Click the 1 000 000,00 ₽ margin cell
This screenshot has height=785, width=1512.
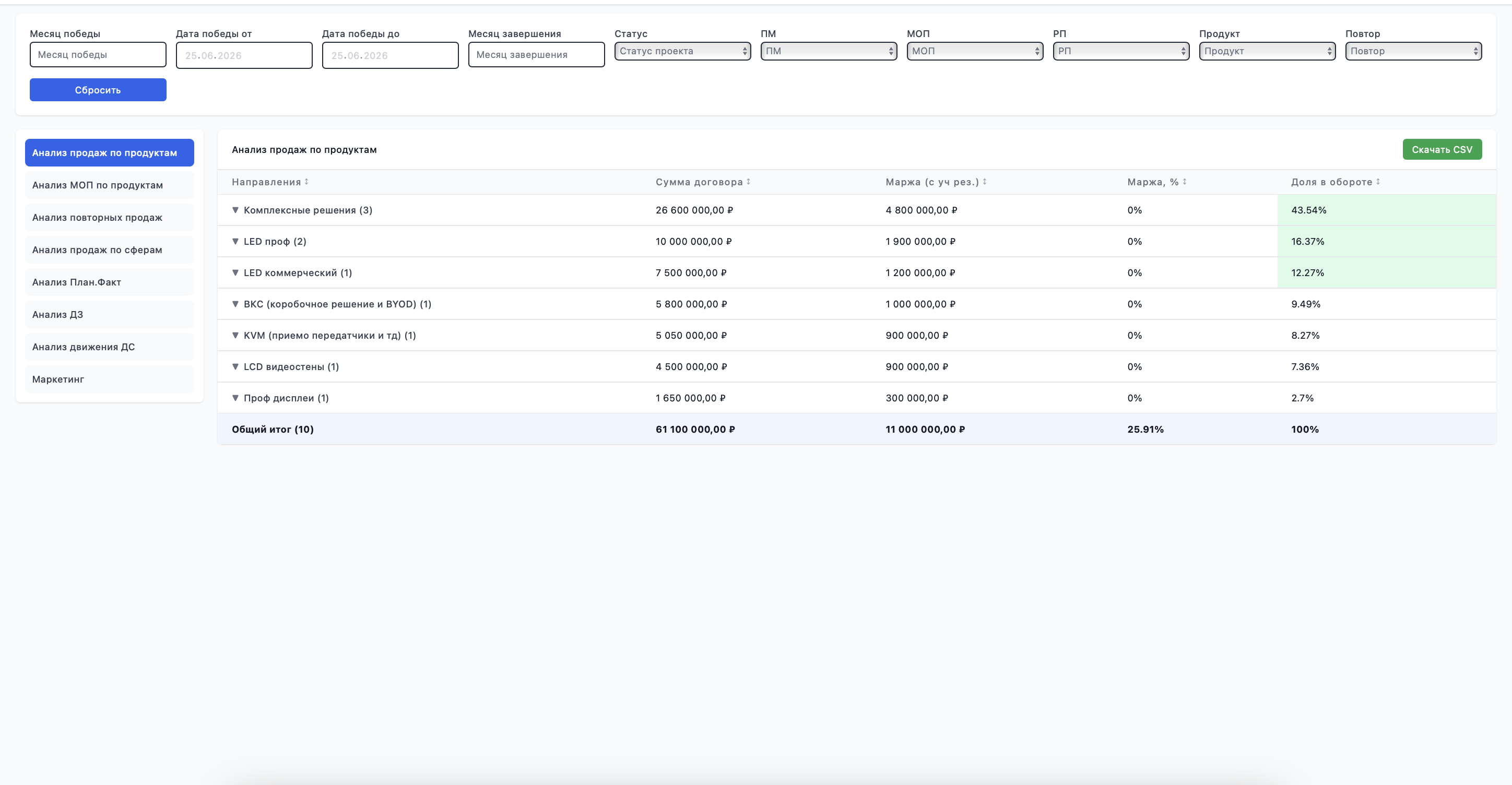pos(921,304)
